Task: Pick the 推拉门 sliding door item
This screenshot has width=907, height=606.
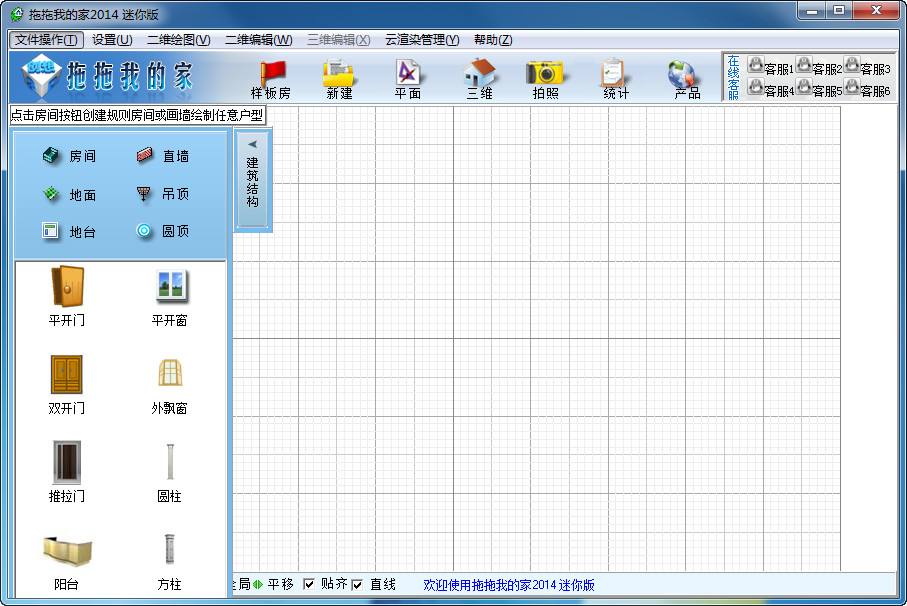Action: click(67, 472)
